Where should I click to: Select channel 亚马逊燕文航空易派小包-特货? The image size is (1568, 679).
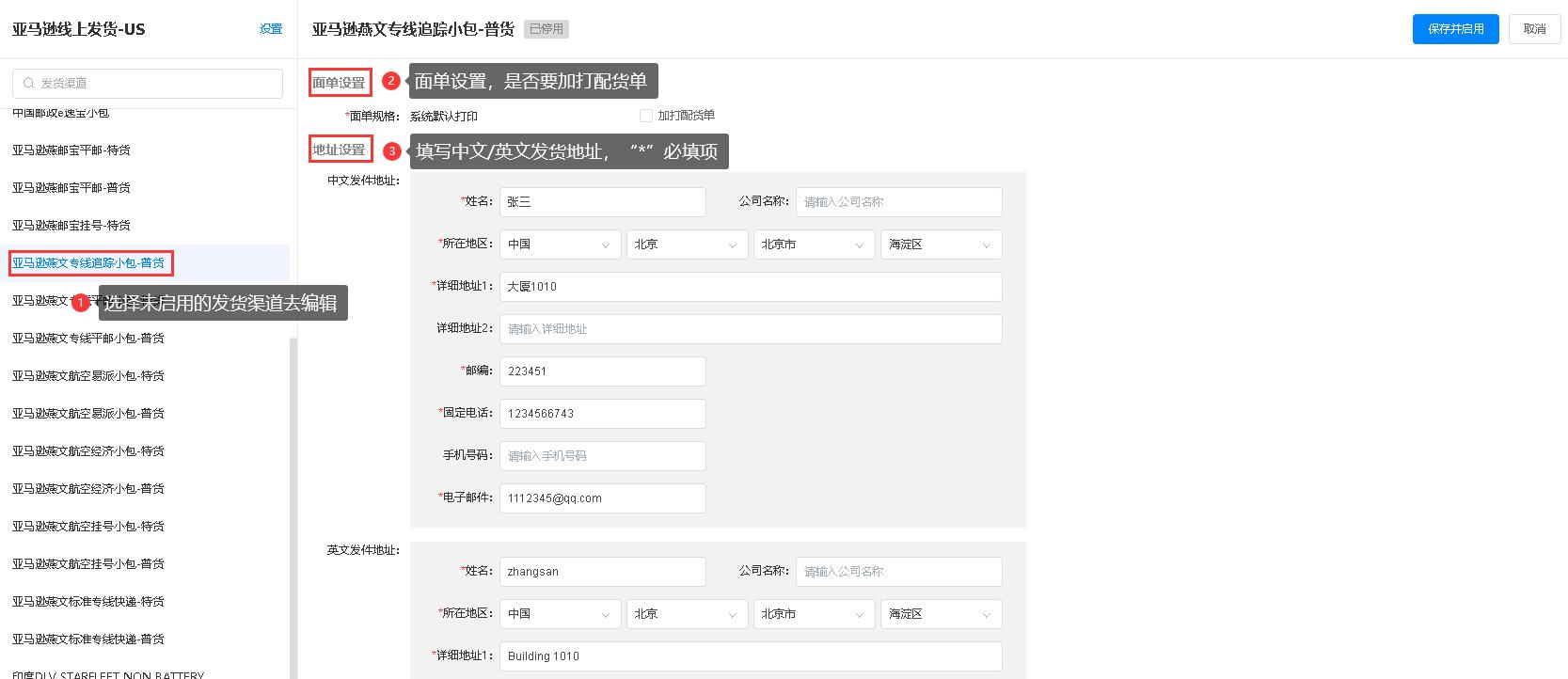click(x=88, y=376)
